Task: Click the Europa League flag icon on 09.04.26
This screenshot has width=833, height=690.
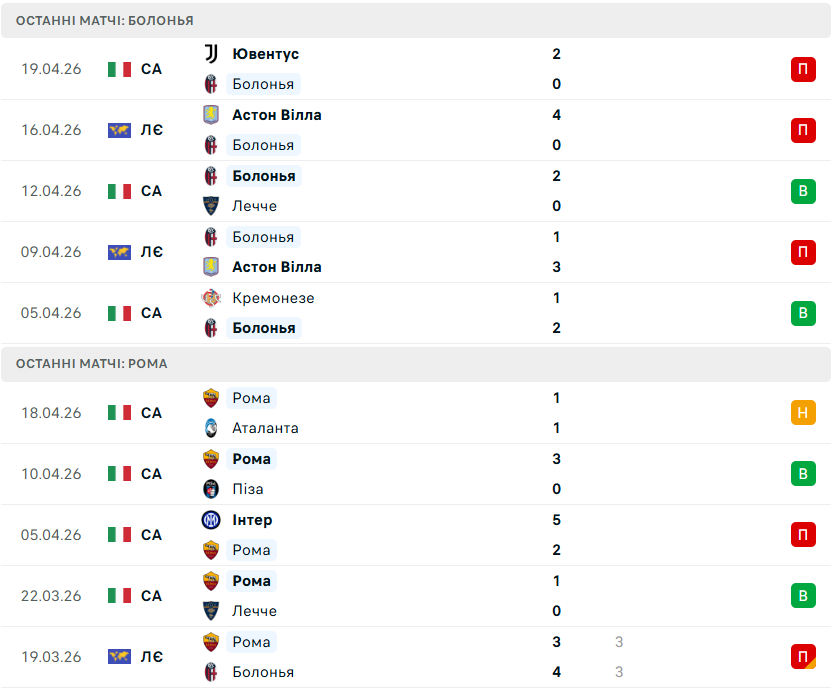Action: coord(119,252)
